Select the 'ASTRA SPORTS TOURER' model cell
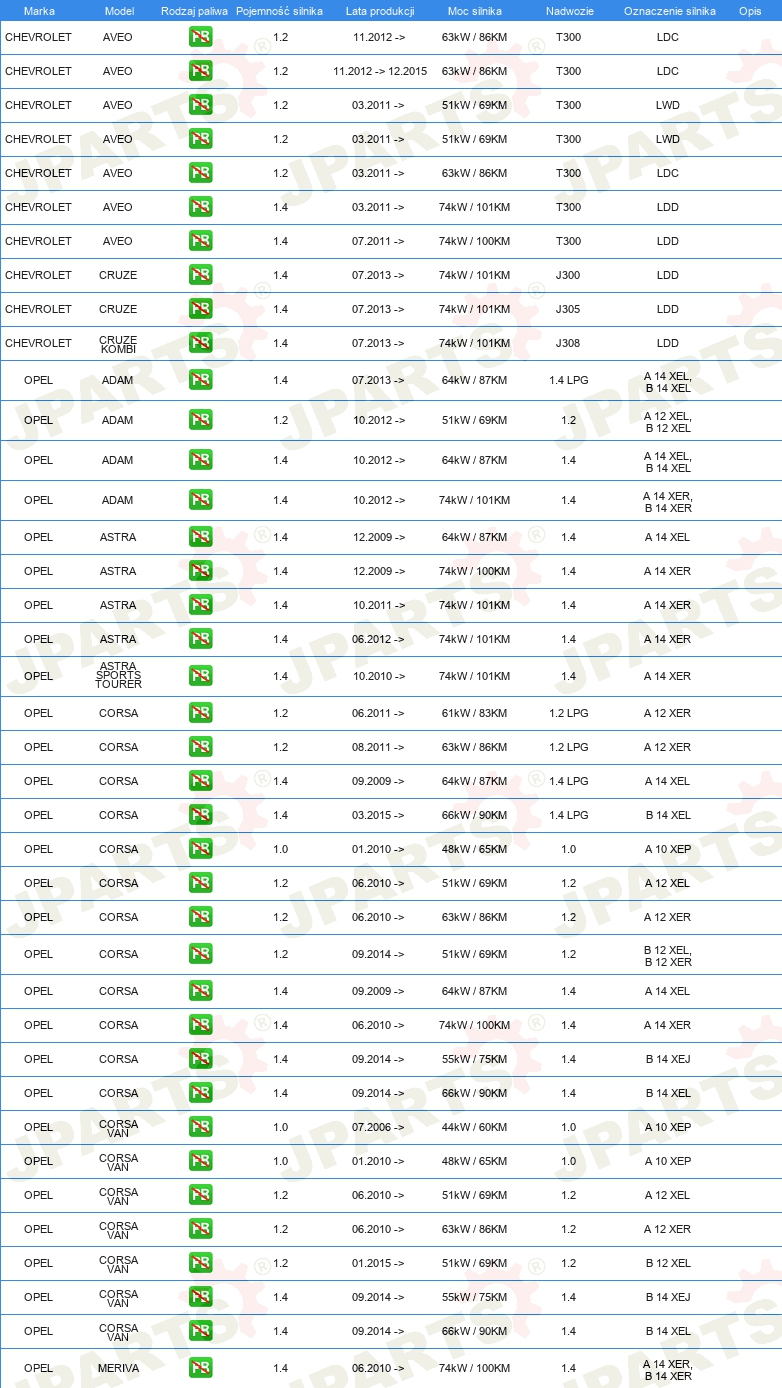782x1388 pixels. pos(119,676)
